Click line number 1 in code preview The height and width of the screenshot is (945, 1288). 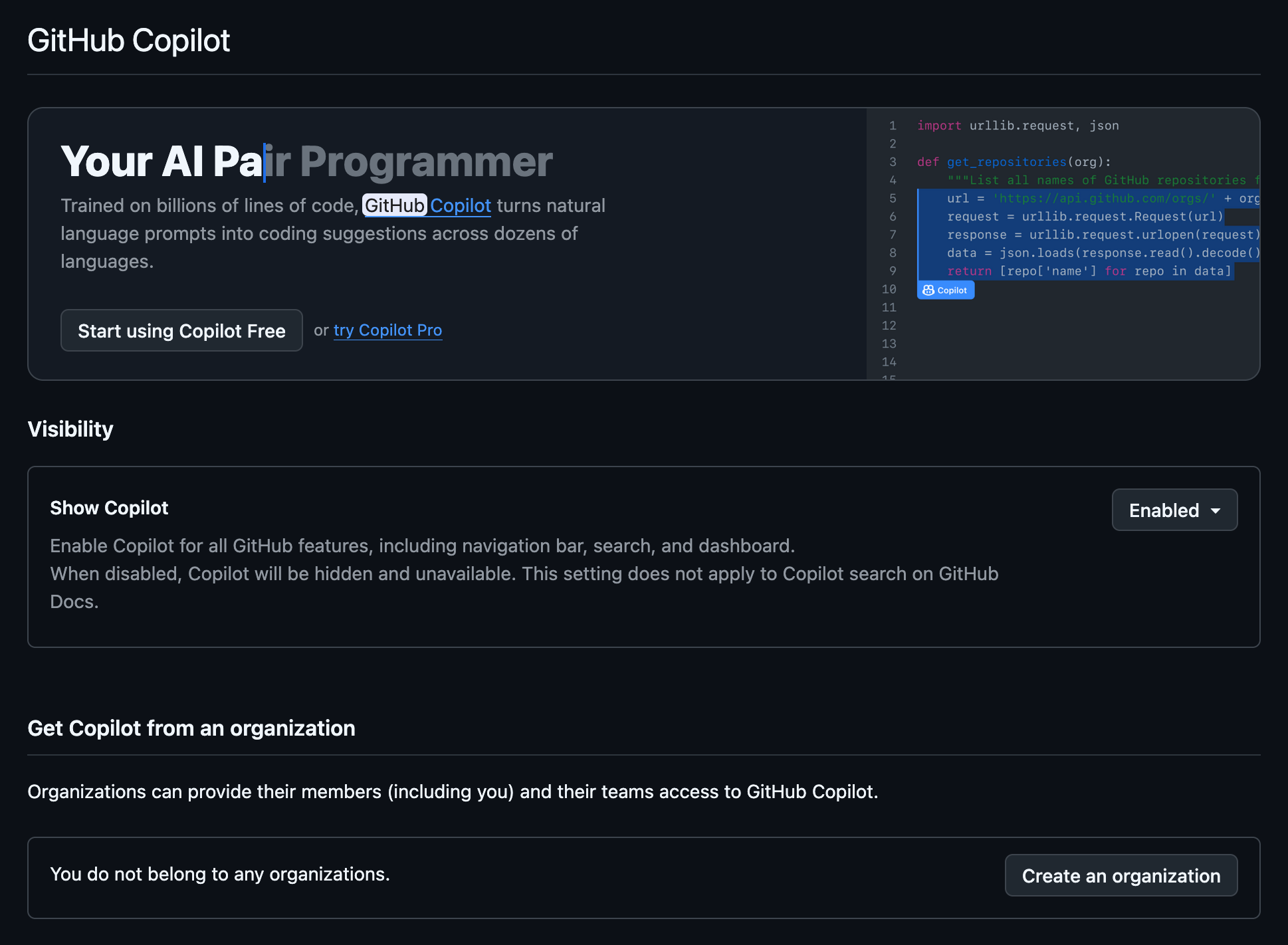pyautogui.click(x=893, y=126)
